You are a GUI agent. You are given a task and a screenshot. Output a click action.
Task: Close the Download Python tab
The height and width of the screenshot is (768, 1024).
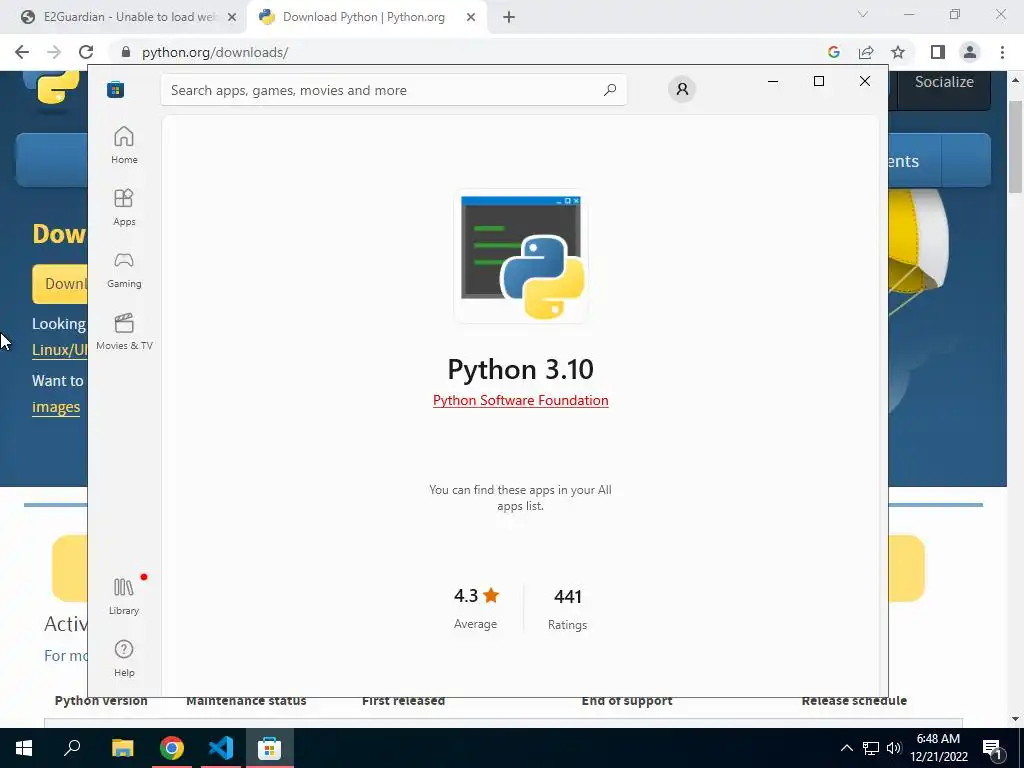(471, 18)
